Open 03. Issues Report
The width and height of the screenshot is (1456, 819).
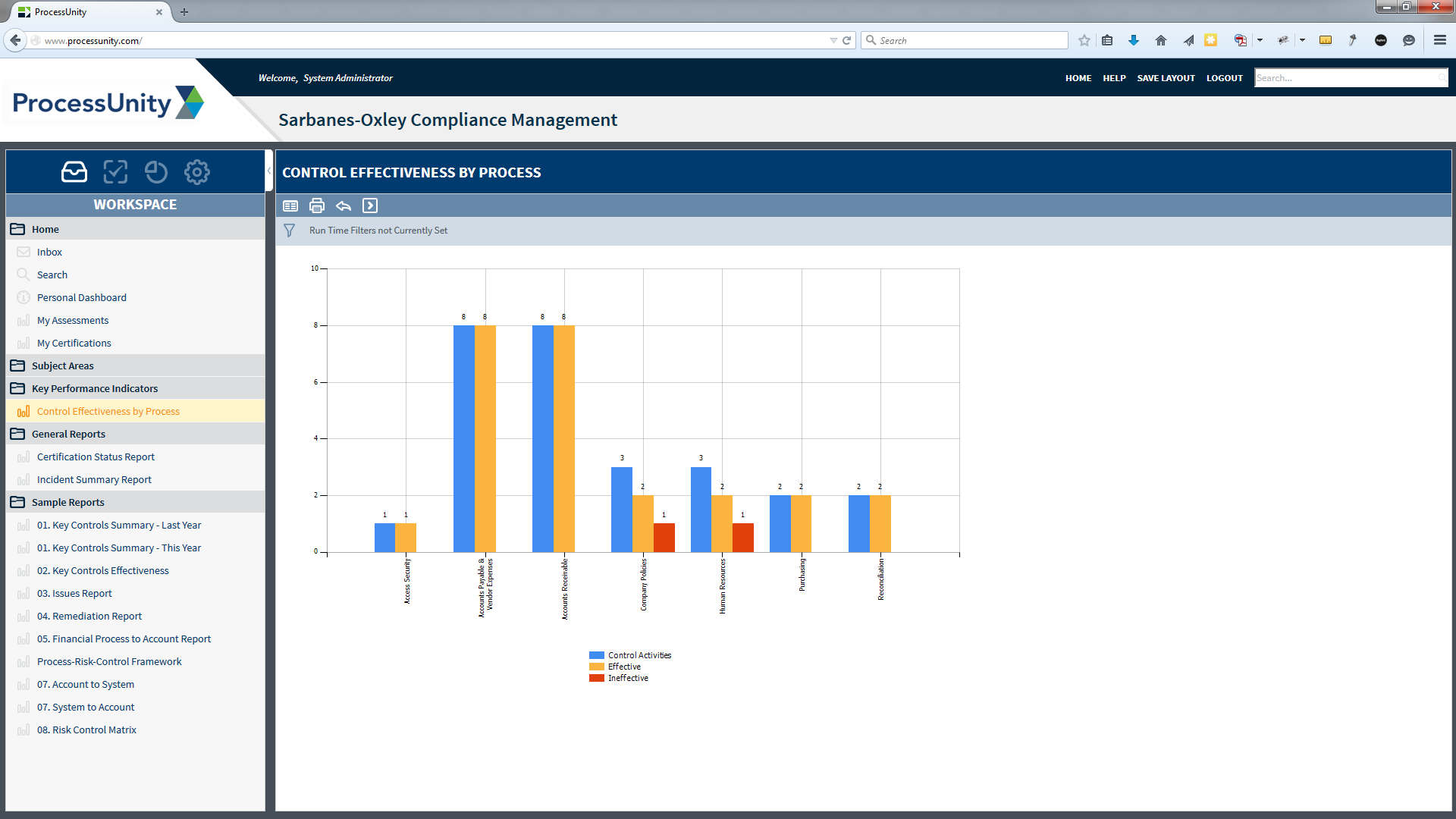point(74,593)
